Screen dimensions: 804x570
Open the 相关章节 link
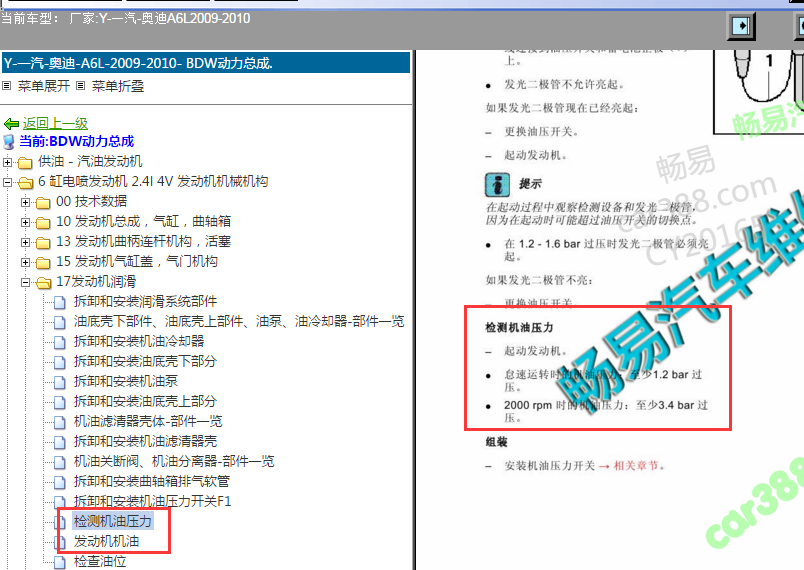click(636, 465)
